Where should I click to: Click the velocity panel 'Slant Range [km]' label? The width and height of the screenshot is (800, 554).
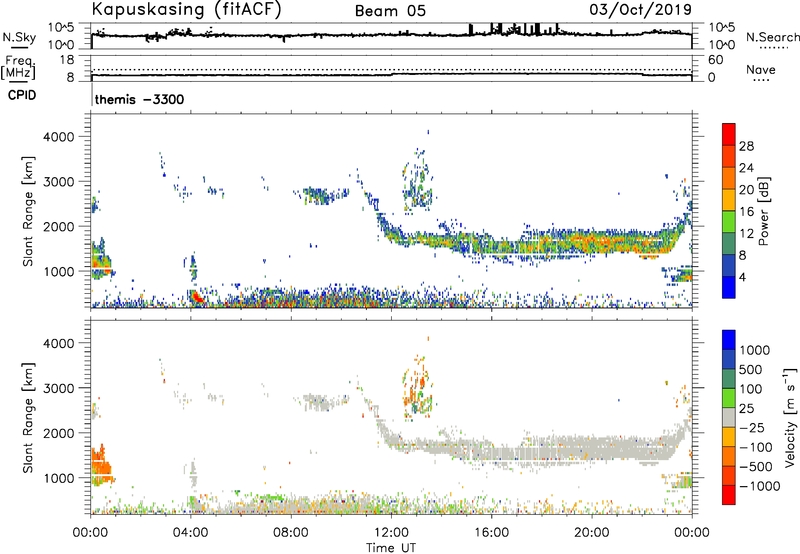(x=28, y=417)
